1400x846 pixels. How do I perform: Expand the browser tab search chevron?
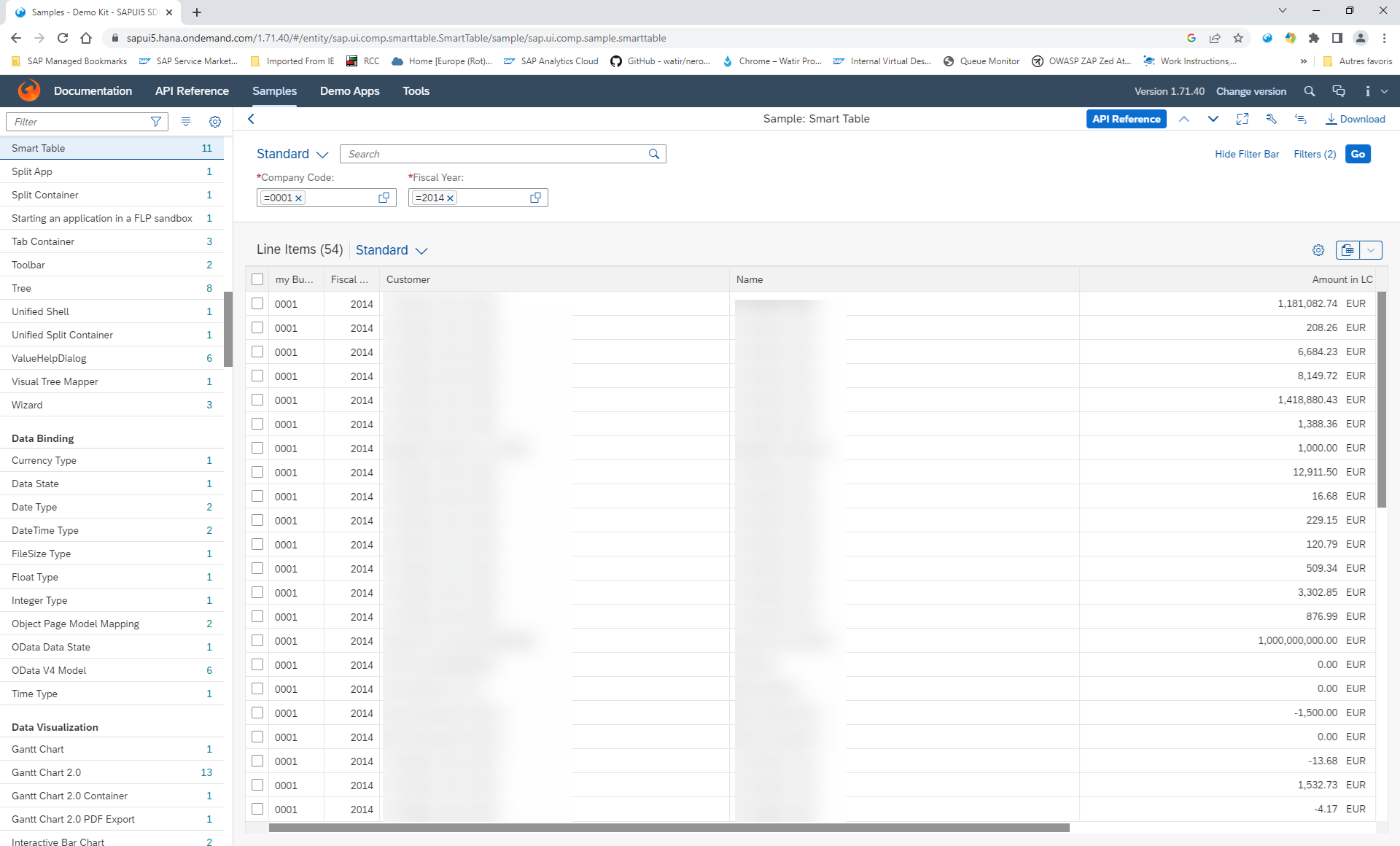pyautogui.click(x=1283, y=11)
